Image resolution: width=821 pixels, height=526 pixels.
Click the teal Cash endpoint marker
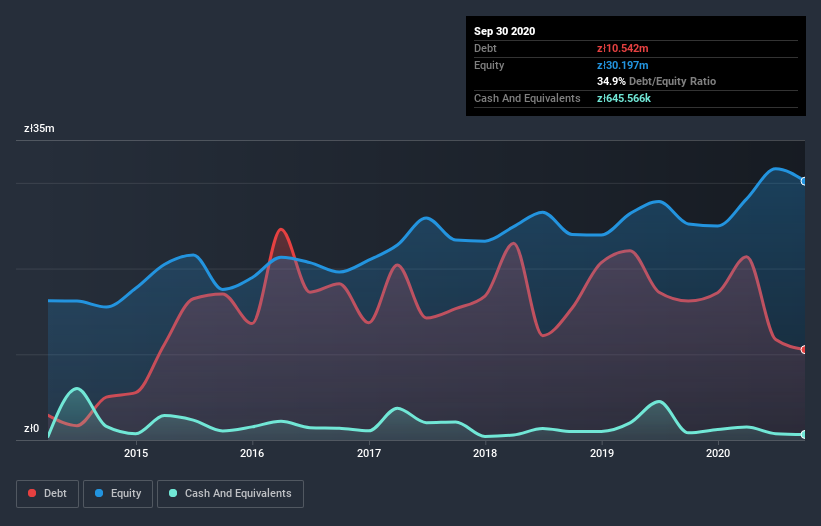[x=804, y=434]
